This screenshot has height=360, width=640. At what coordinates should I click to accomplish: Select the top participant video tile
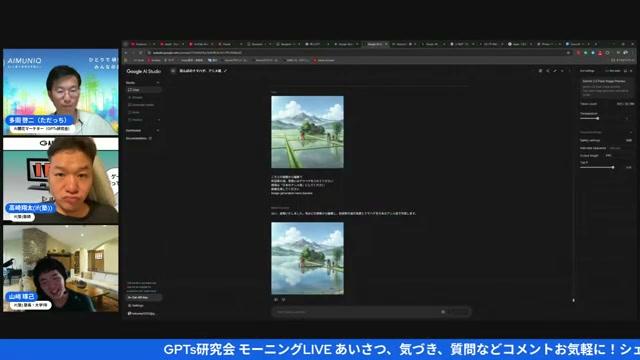61,92
